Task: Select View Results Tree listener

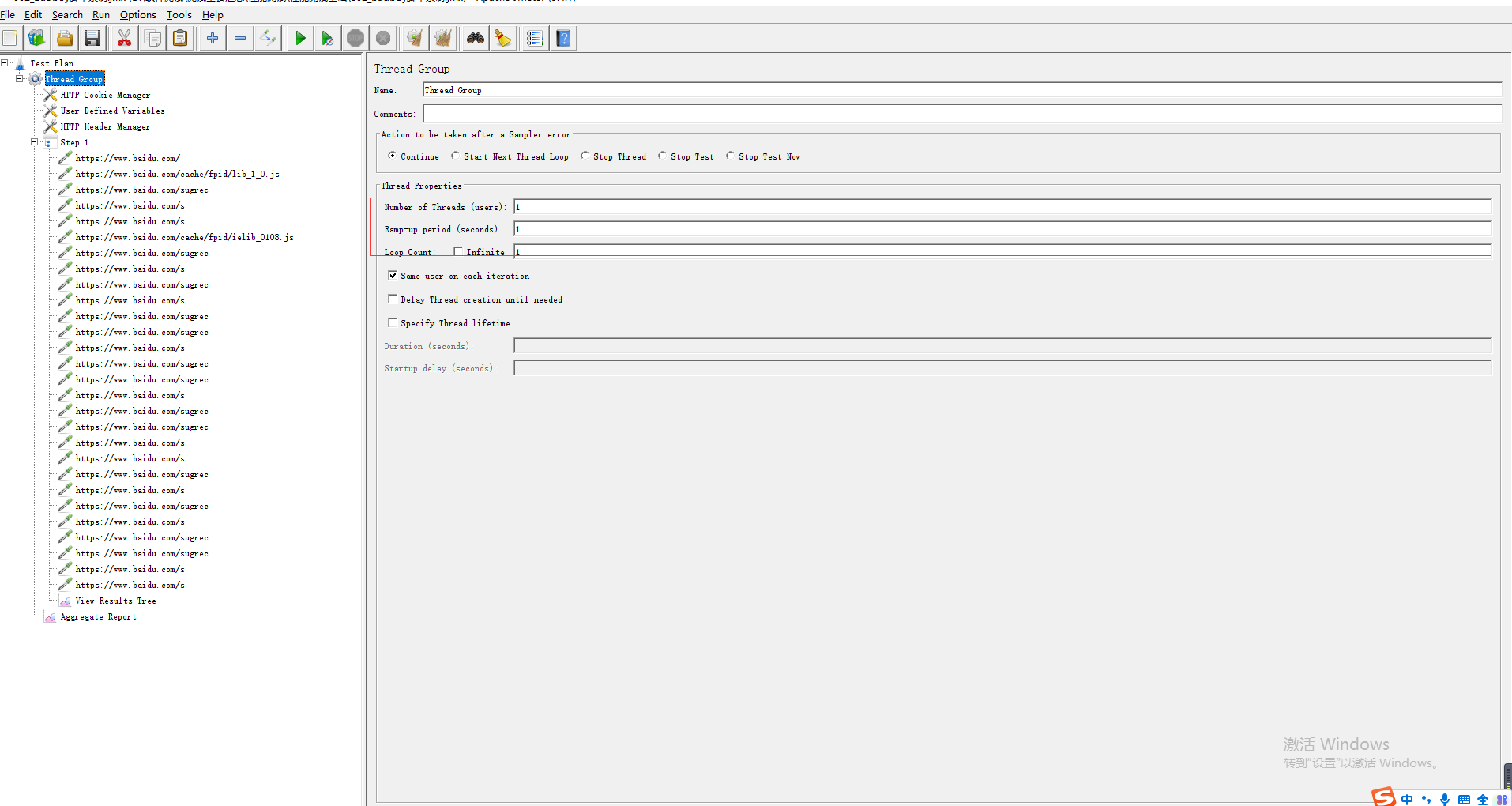Action: click(x=115, y=601)
